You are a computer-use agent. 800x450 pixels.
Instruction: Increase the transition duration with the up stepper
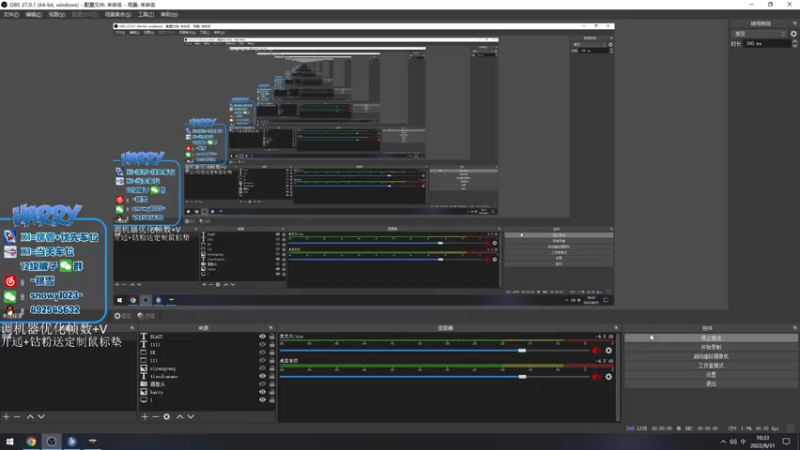(x=794, y=41)
